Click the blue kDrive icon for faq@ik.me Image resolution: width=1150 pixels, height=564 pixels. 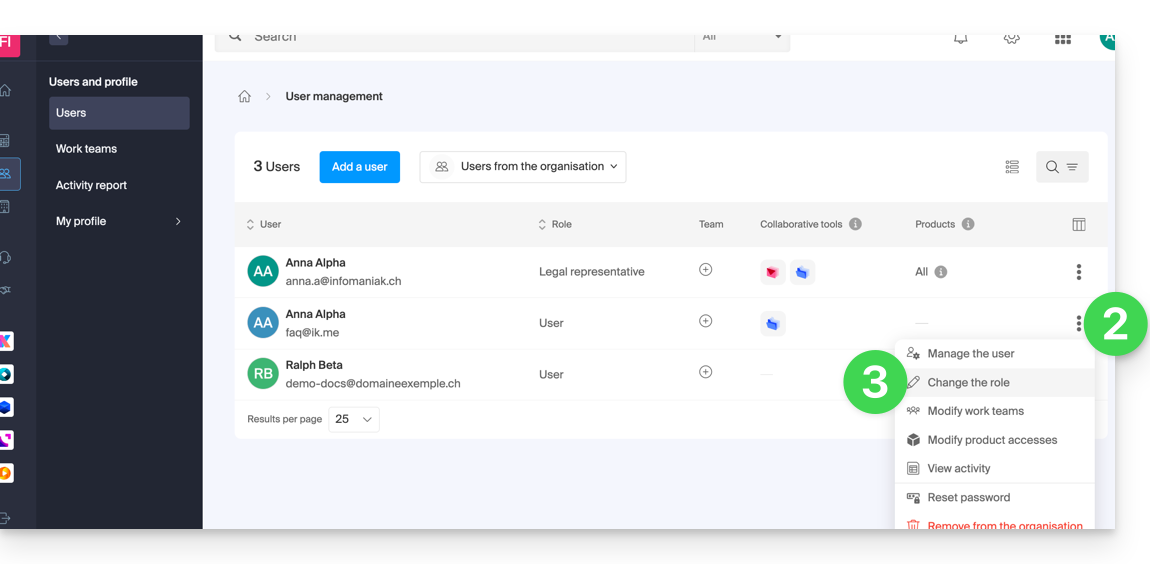(773, 323)
